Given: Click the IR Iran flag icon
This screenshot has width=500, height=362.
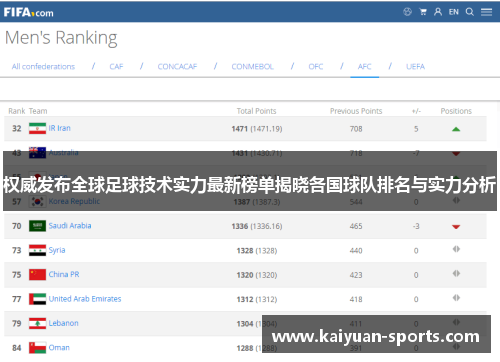Looking at the screenshot, I should coord(37,128).
